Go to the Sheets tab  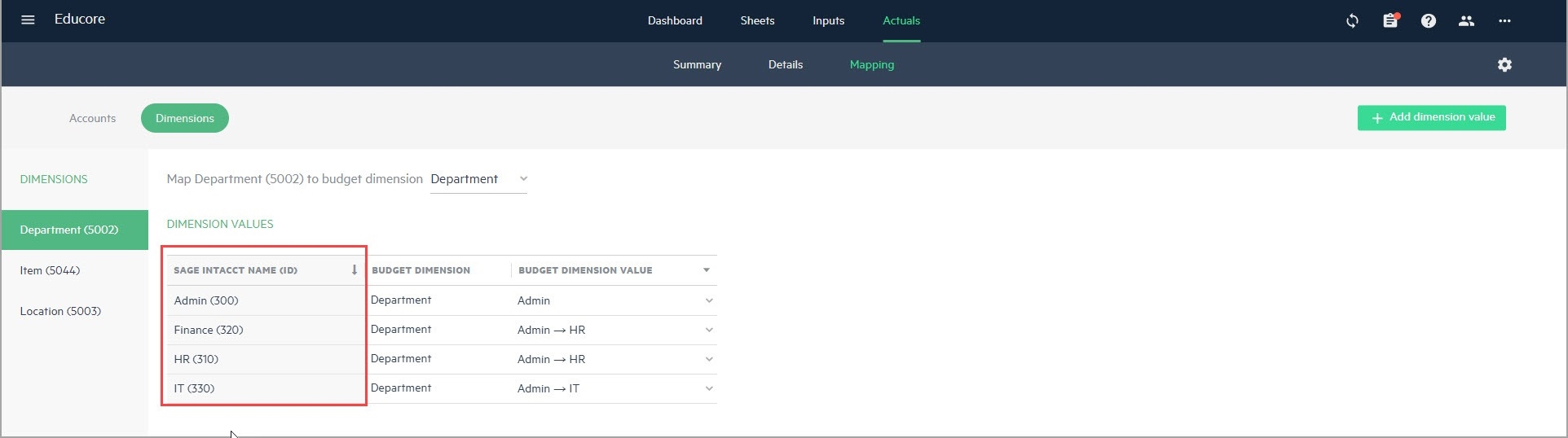(x=757, y=20)
